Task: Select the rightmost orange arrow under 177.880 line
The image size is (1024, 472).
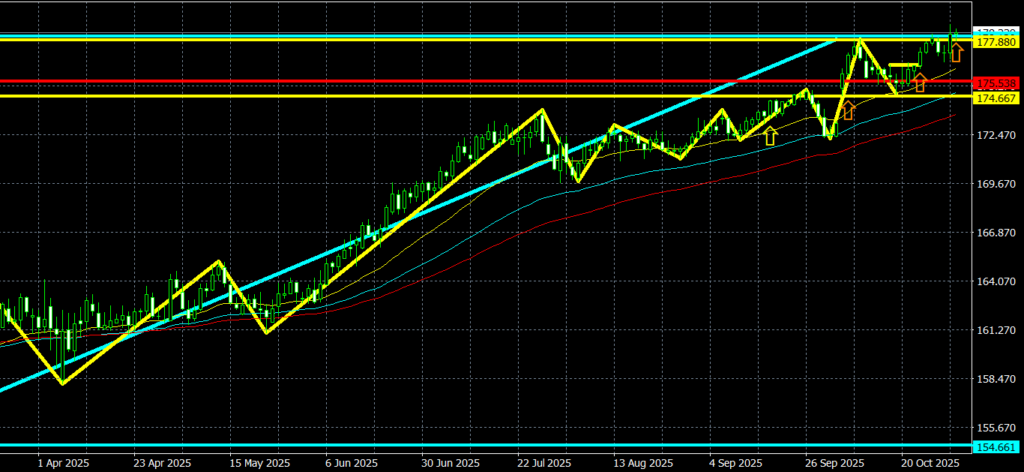Action: pos(956,52)
